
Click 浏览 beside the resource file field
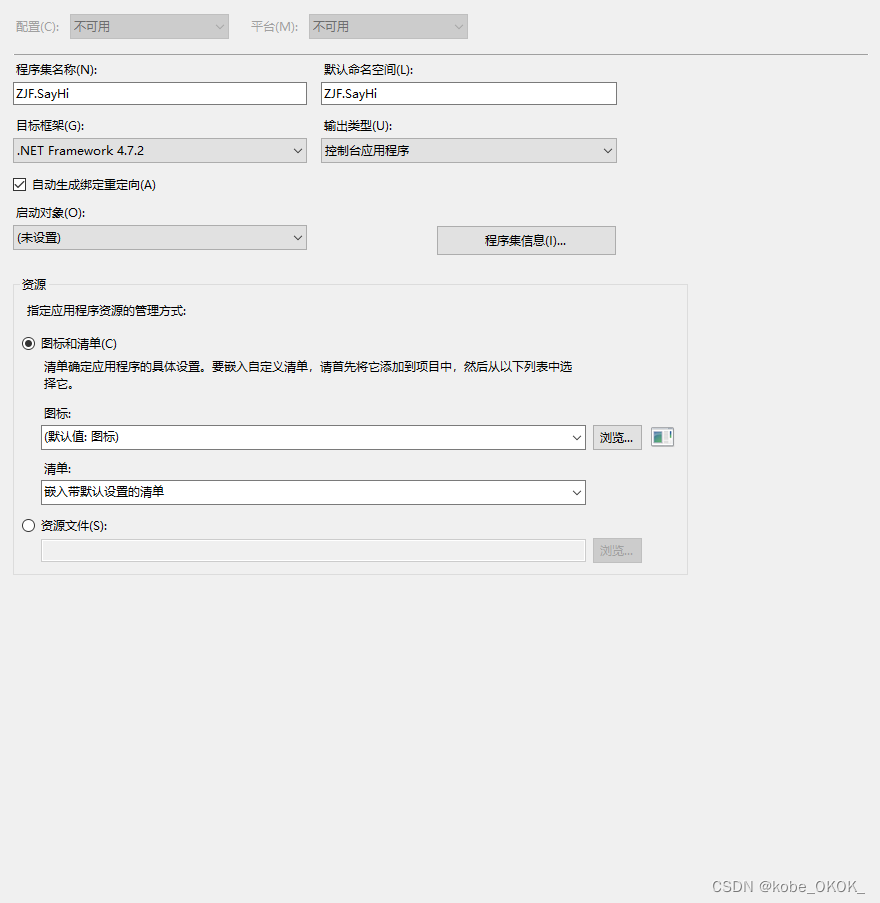(617, 550)
